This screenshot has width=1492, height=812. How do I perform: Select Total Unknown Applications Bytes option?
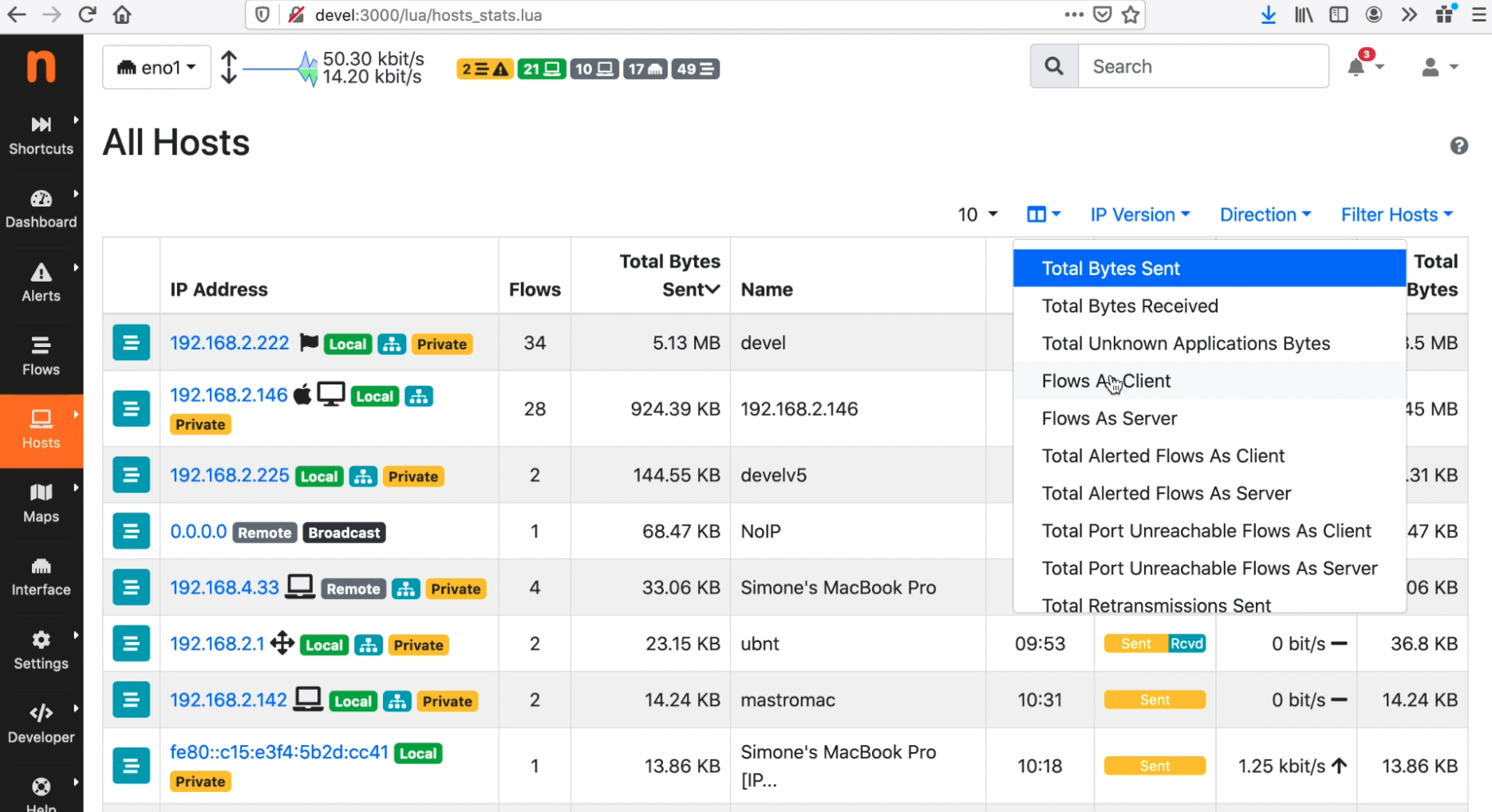click(1210, 343)
